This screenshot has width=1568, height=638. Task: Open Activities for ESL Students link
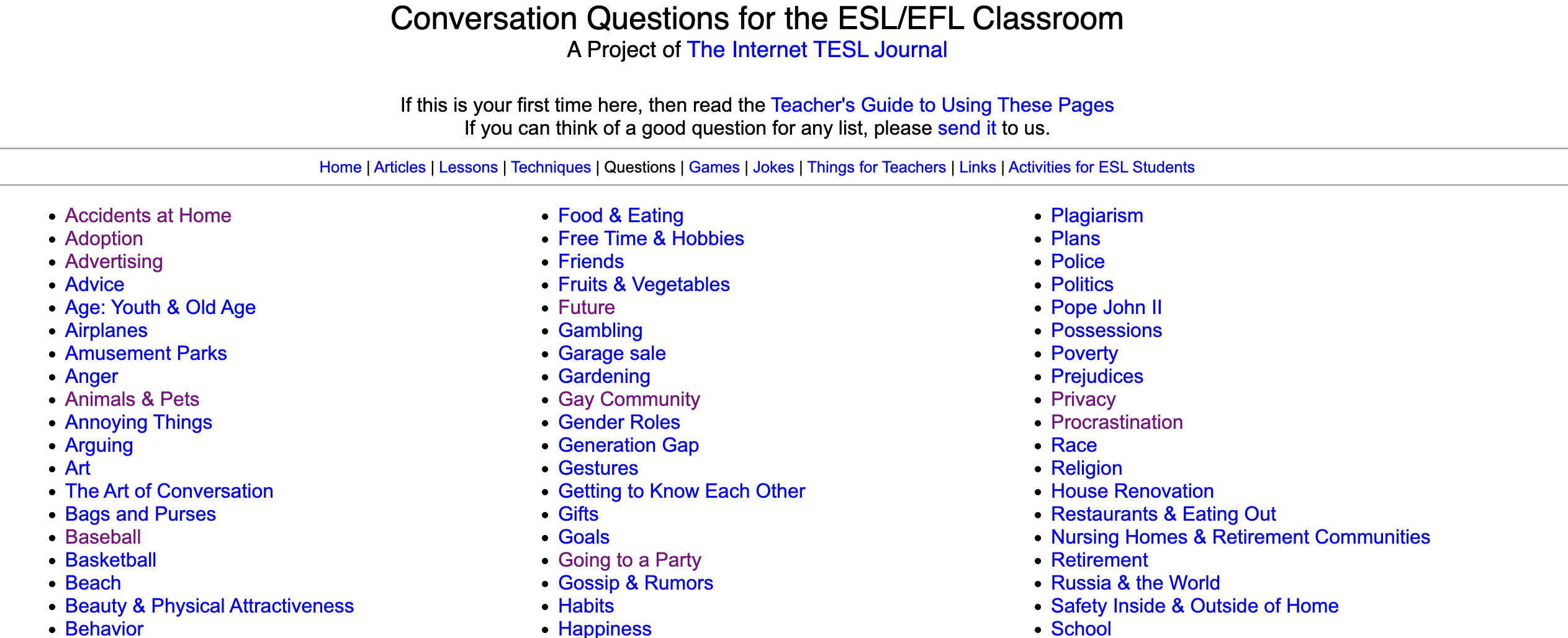(1101, 167)
